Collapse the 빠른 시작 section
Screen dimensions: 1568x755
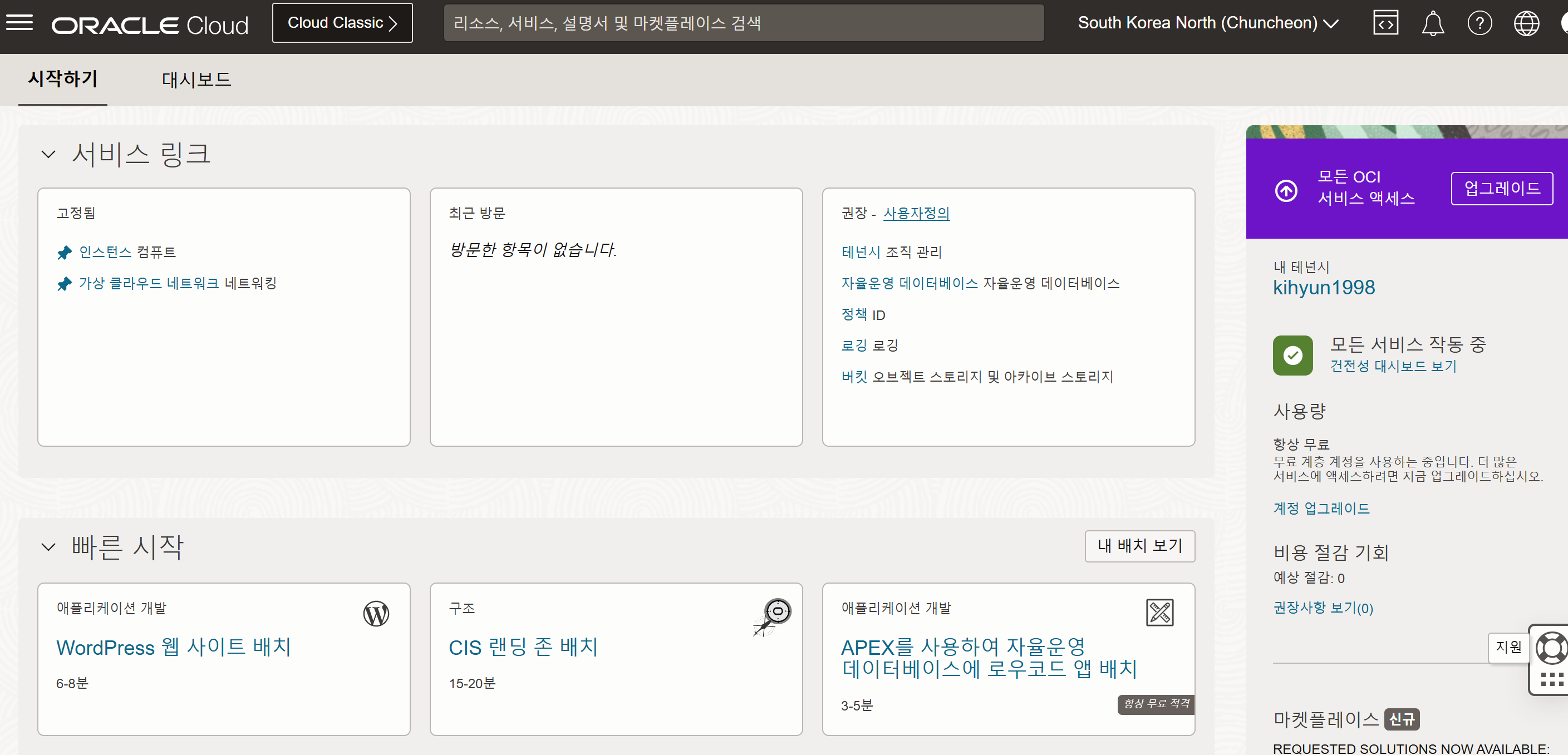click(x=48, y=546)
